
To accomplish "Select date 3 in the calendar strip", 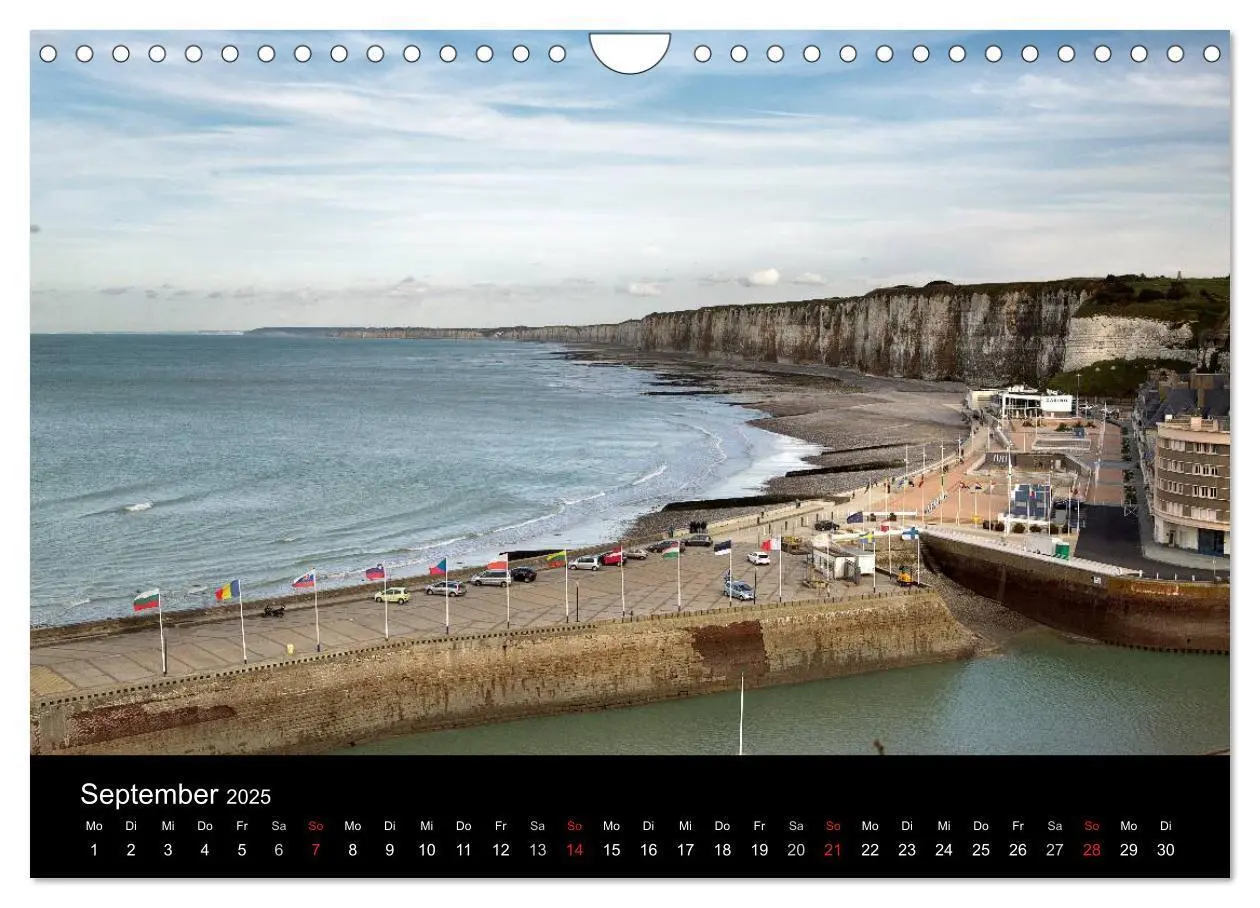I will (x=168, y=850).
